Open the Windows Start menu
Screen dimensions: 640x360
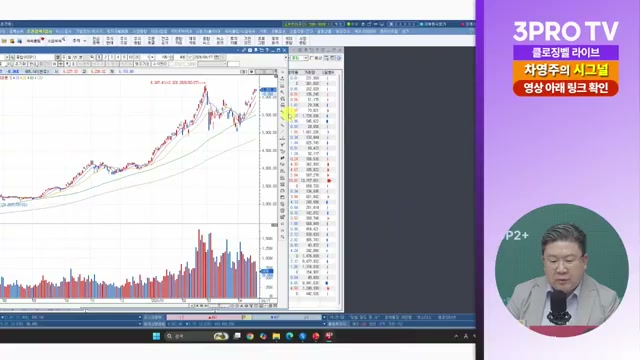click(x=156, y=336)
